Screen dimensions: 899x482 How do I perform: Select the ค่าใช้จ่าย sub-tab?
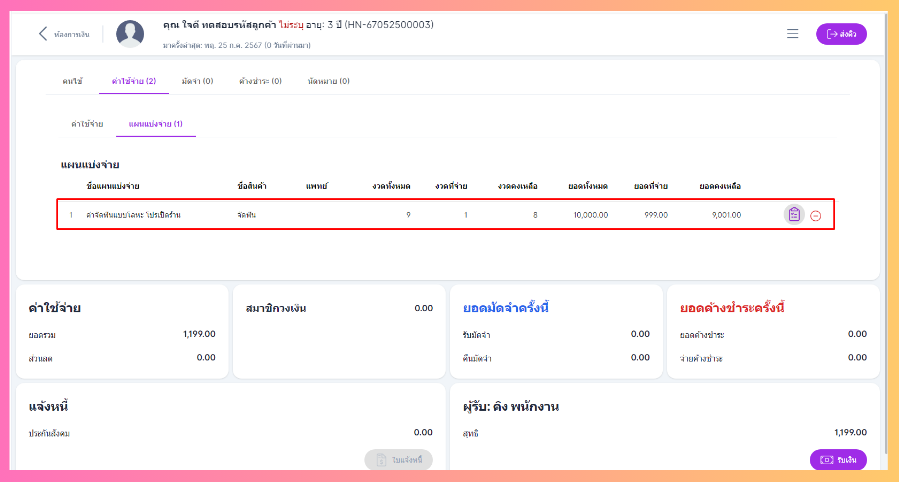tap(87, 124)
